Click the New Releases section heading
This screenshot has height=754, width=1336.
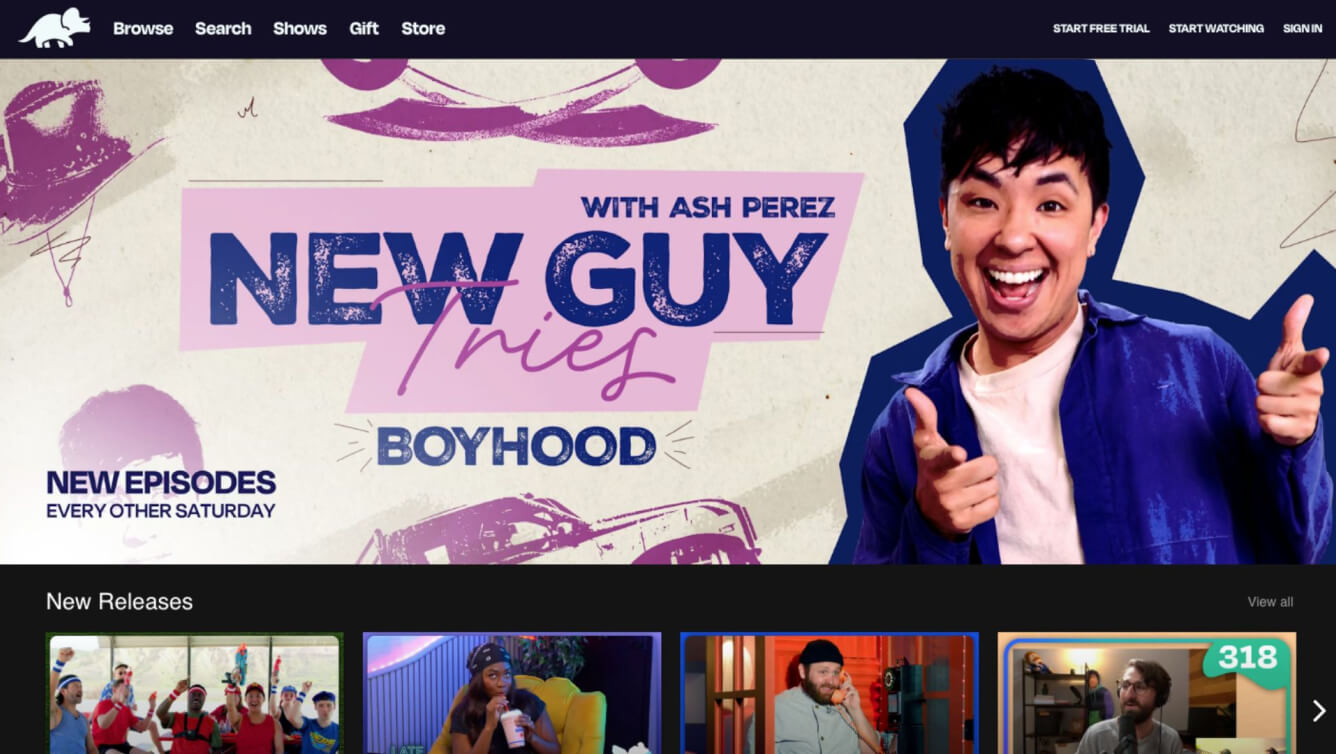tap(119, 601)
